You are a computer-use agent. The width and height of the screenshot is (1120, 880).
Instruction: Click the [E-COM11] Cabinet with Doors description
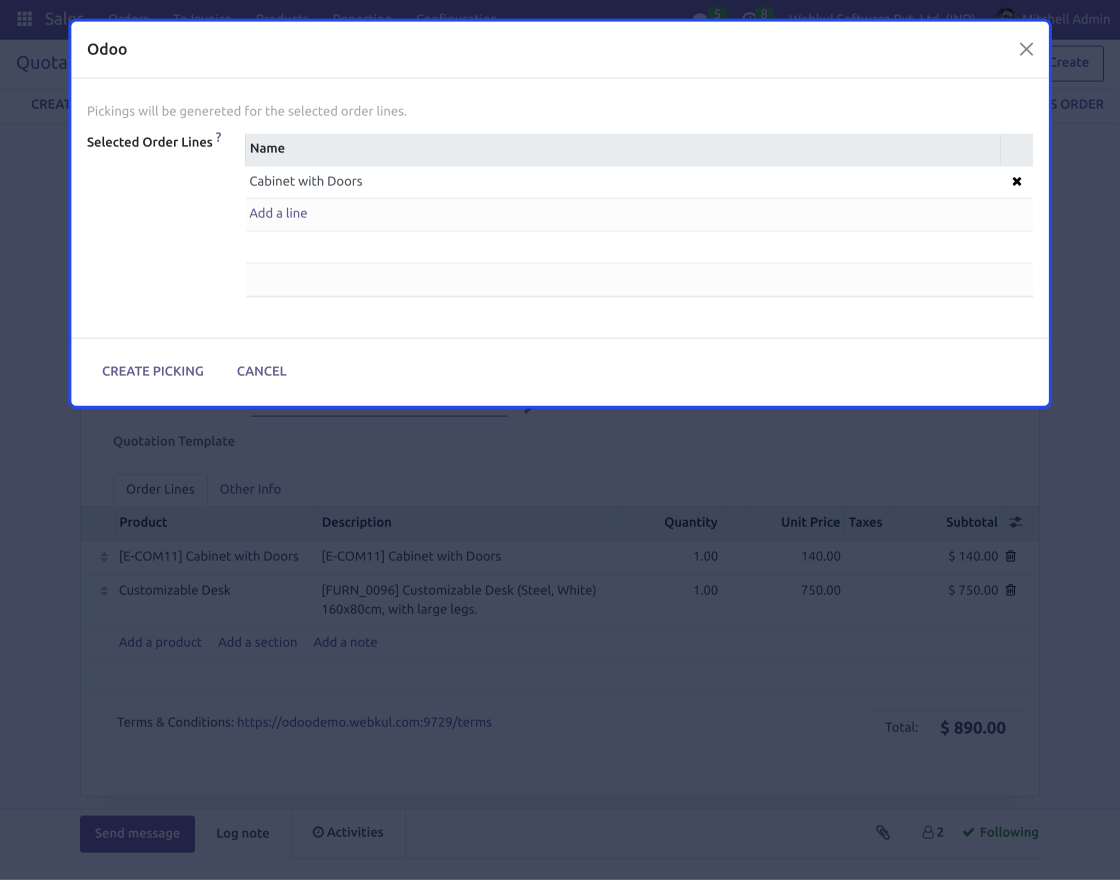(411, 556)
